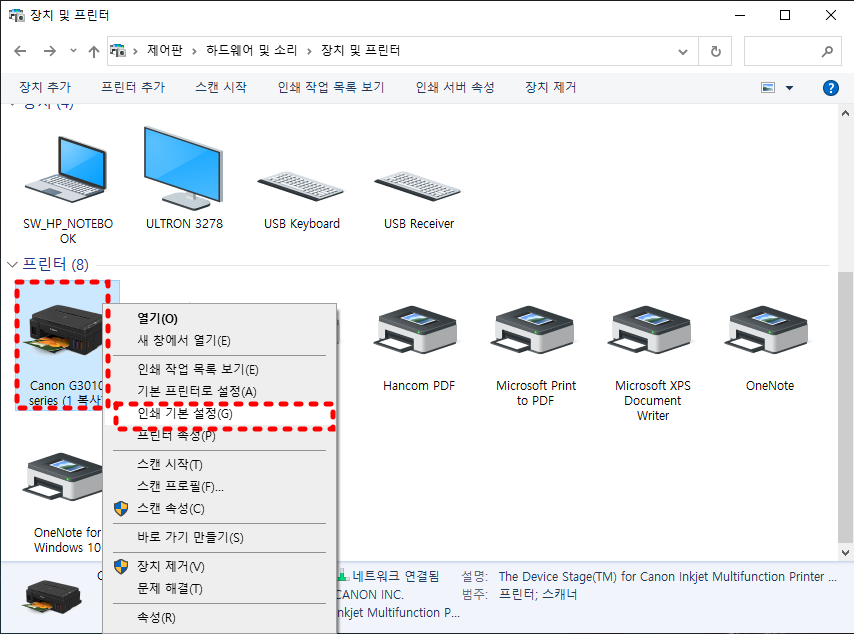Select the Canon G3010 series printer icon
Screen dimensions: 854x634
[65, 330]
